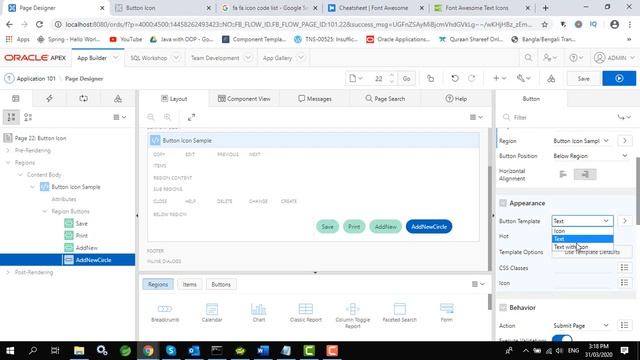The image size is (640, 360).
Task: Collapse Content Body node
Action: (x=20, y=175)
